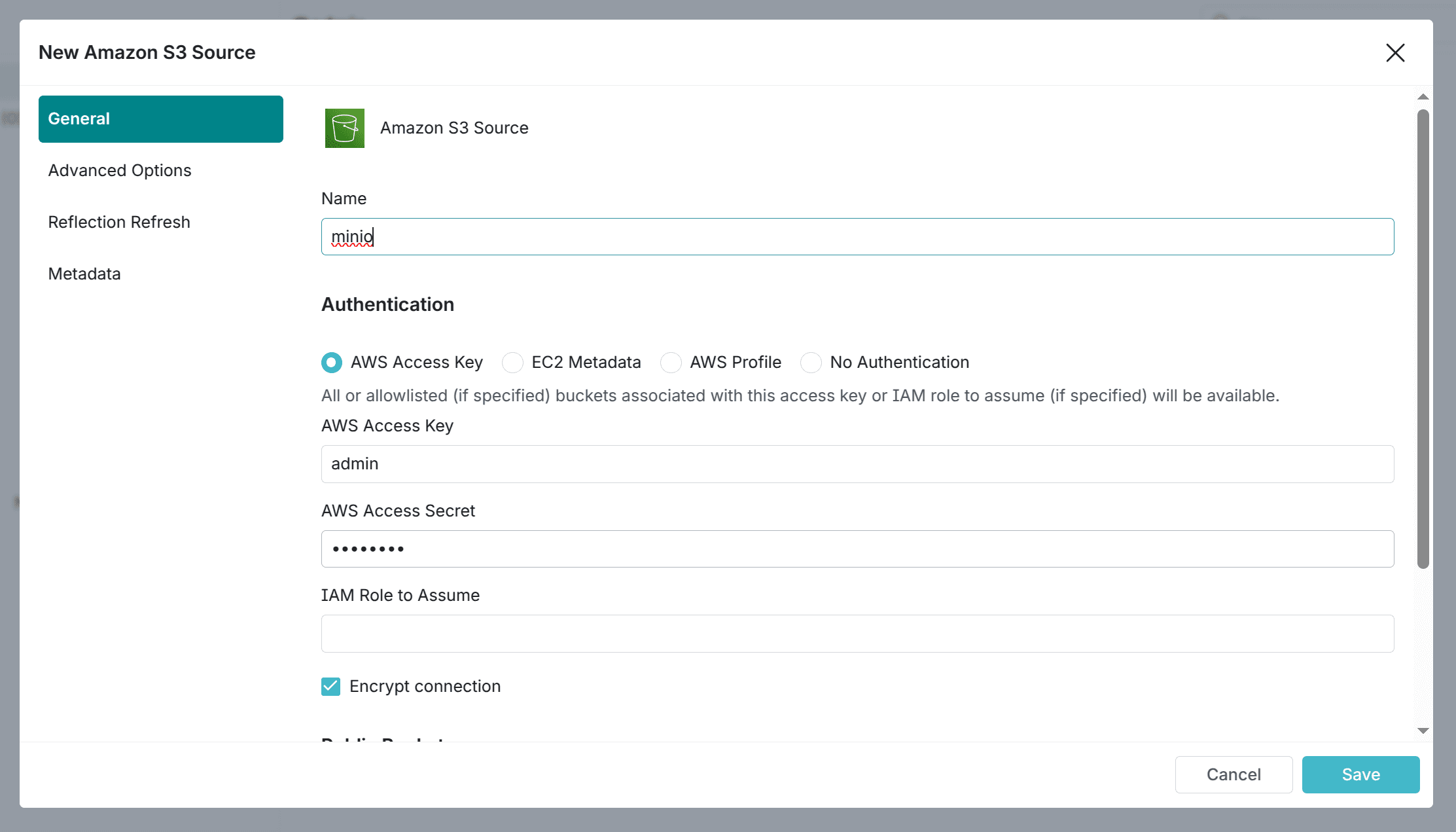Open the General tab
Viewport: 1456px width, 832px height.
click(x=161, y=119)
